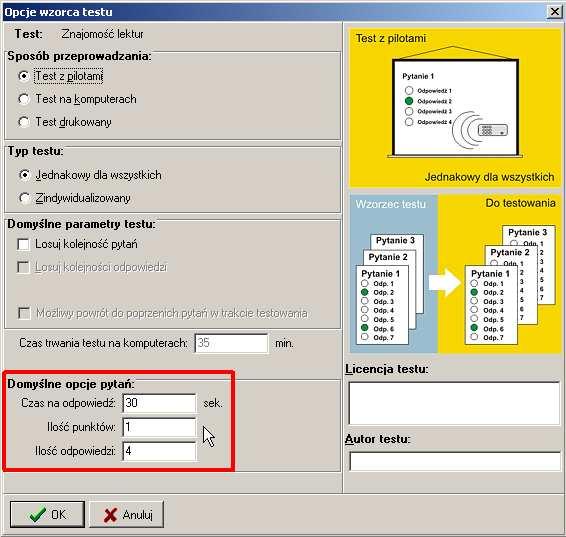Viewport: 566px width, 537px height.
Task: Click the 'Licencja testu:' label
Action: [x=387, y=369]
